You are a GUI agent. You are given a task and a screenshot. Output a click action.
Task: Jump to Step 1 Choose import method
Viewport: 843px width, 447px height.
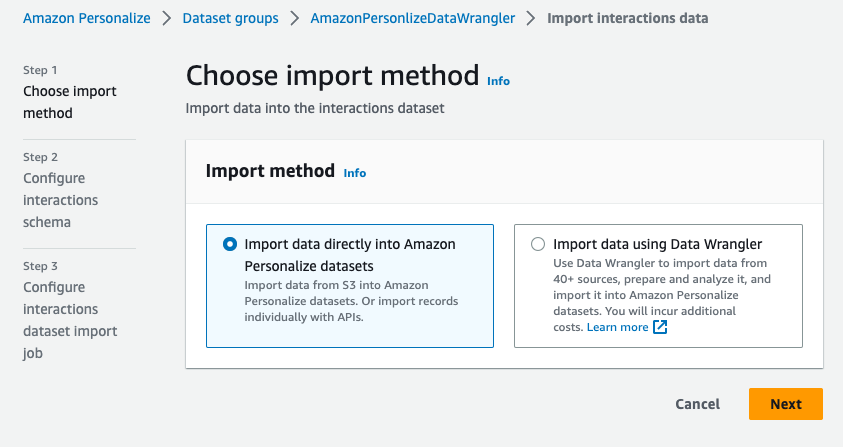click(x=70, y=102)
